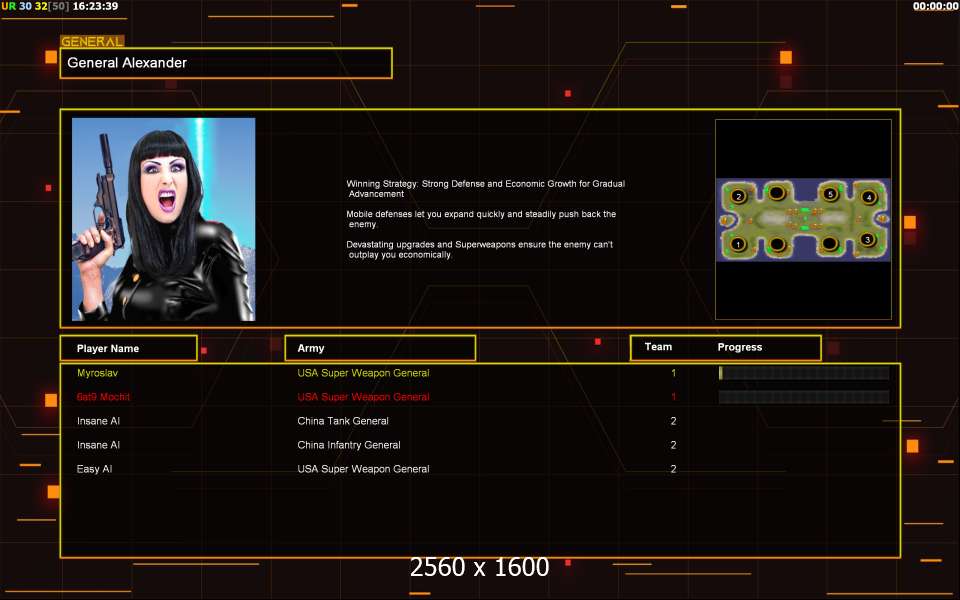Image resolution: width=960 pixels, height=600 pixels.
Task: Click the Devastating upgrades description paragraph
Action: coord(479,249)
